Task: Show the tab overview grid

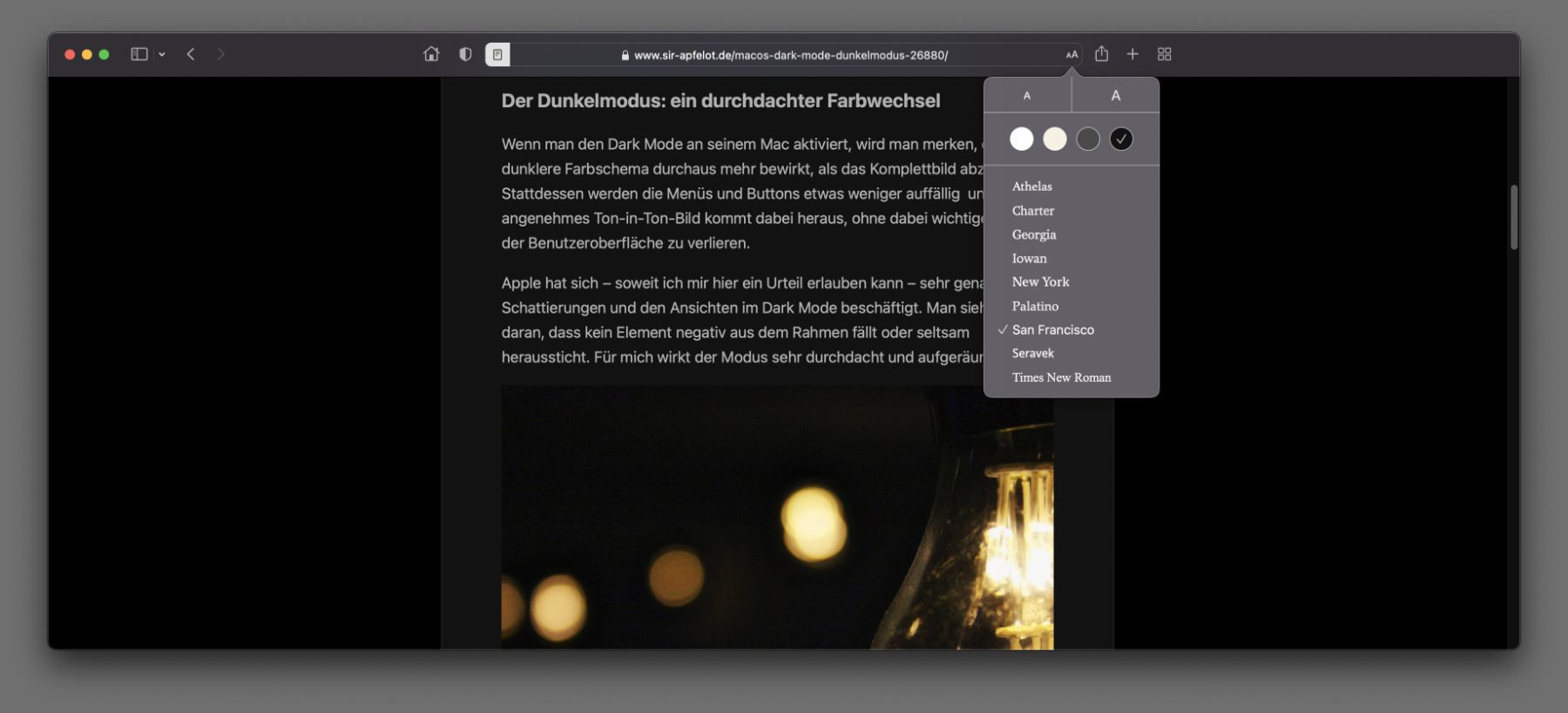Action: tap(1165, 54)
